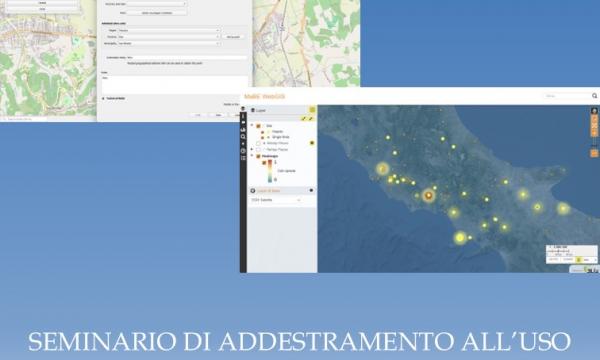The width and height of the screenshot is (600, 360).
Task: Click the search magnifier icon in WebGIS header
Action: tap(594, 96)
